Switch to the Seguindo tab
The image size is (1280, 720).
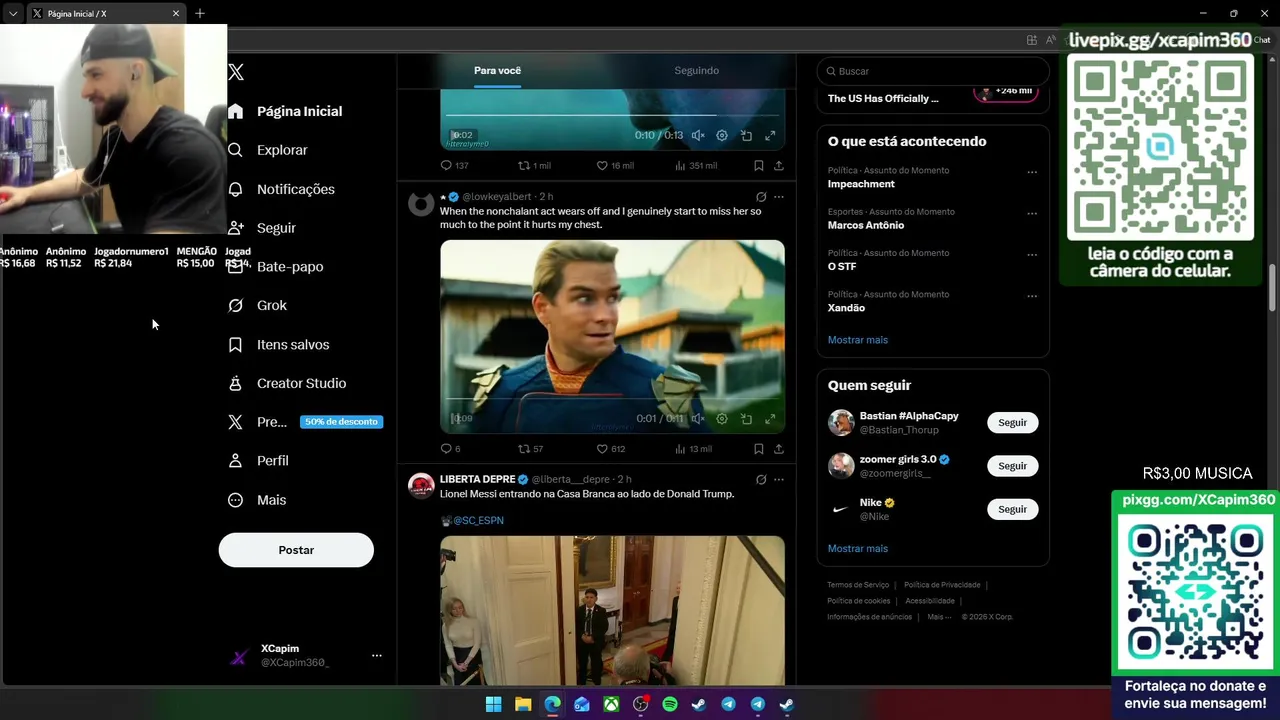(696, 71)
